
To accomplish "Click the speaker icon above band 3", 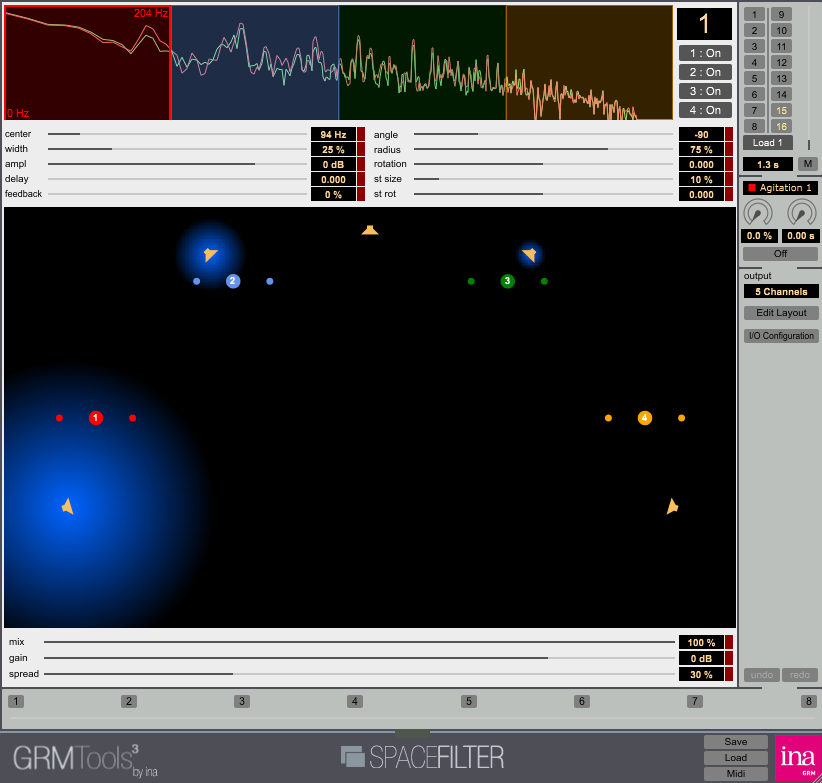I will click(529, 254).
